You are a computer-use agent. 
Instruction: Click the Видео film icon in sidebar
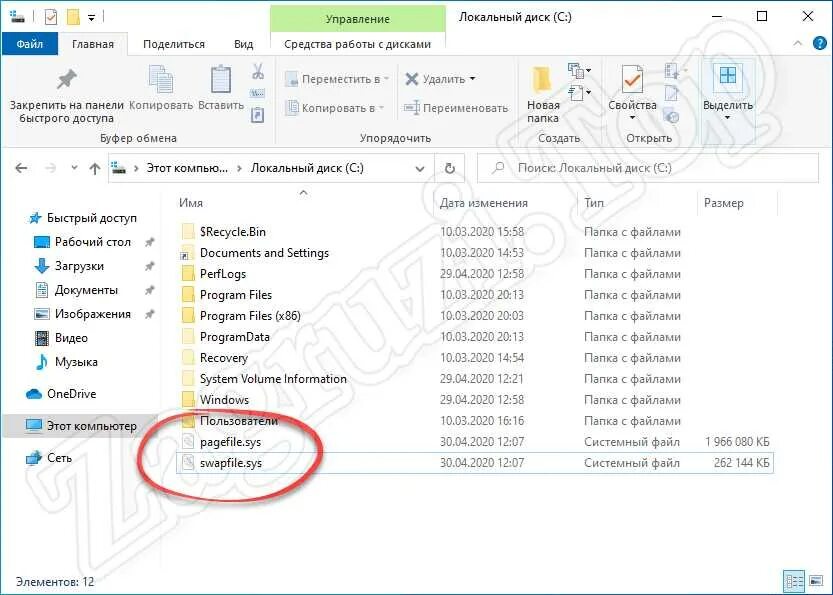(x=41, y=338)
